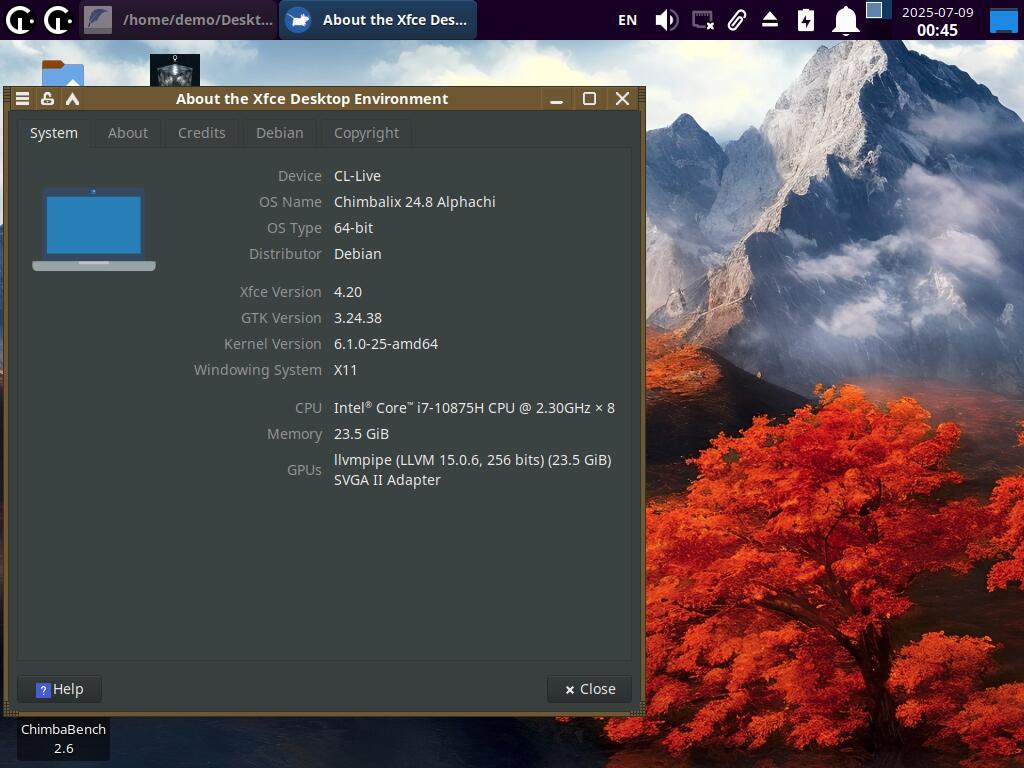Click the CL-Live device name
The height and width of the screenshot is (768, 1024).
point(357,176)
